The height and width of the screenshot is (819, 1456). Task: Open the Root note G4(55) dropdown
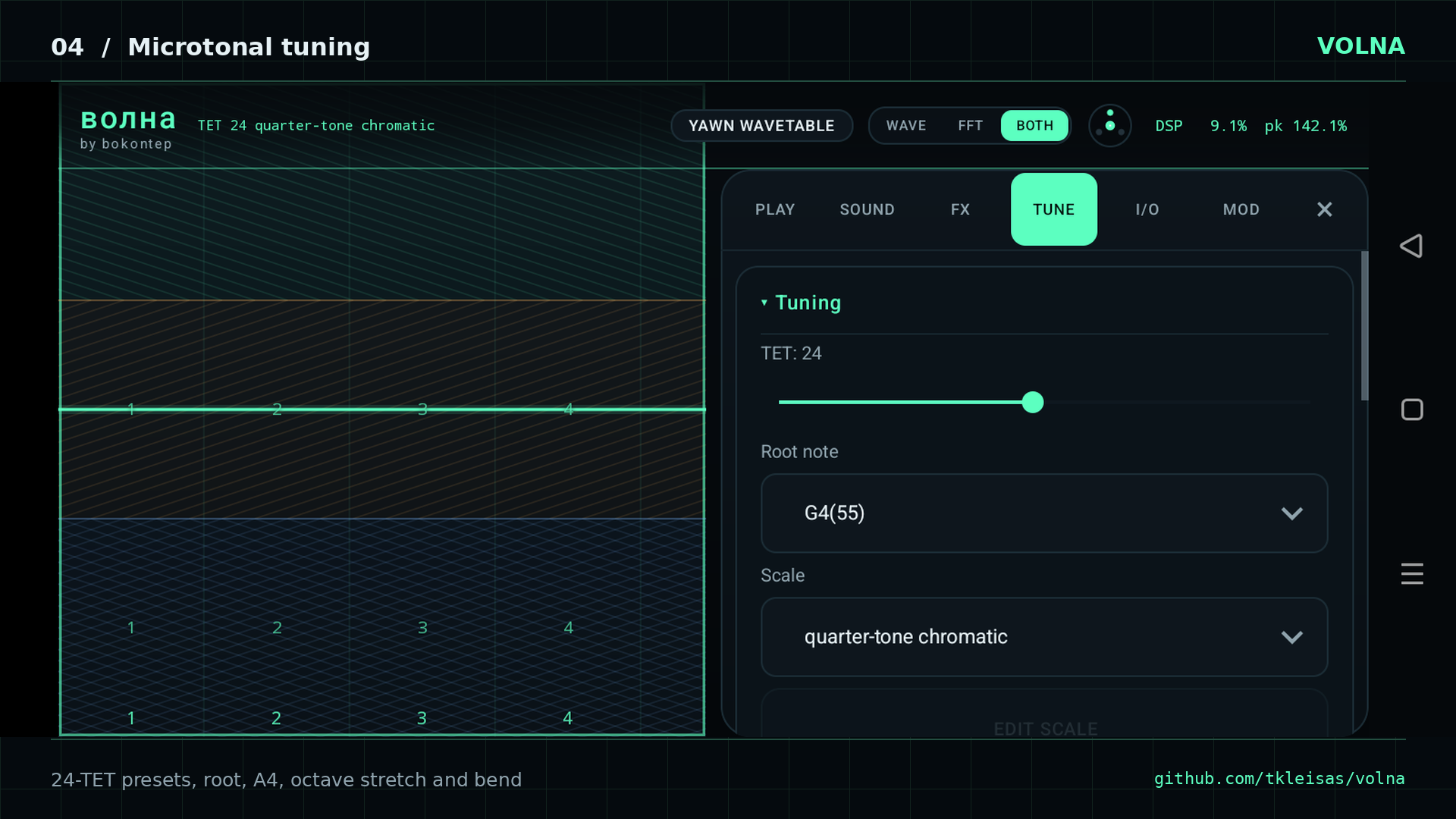(x=1044, y=513)
